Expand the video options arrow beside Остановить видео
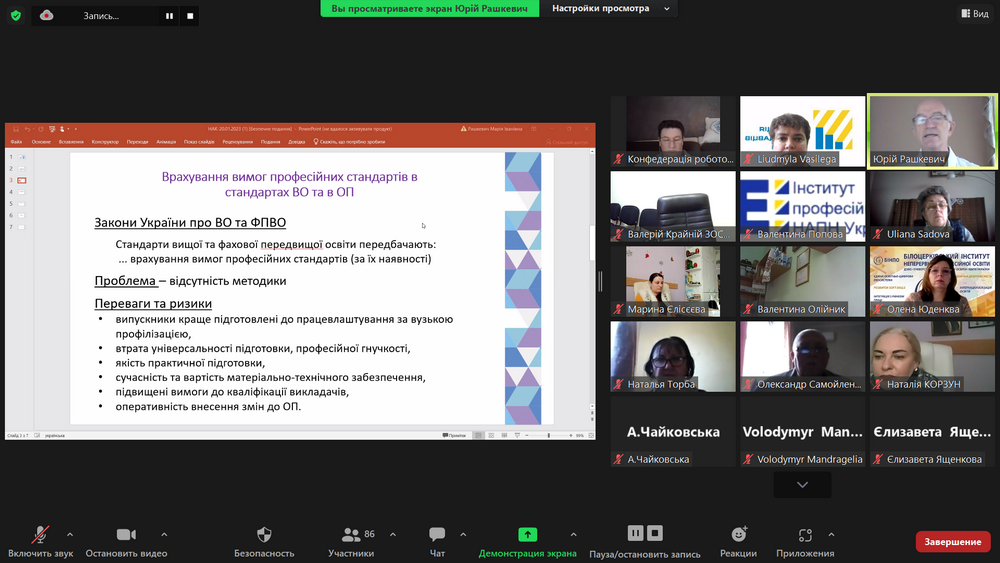This screenshot has width=1000, height=563. (x=164, y=534)
